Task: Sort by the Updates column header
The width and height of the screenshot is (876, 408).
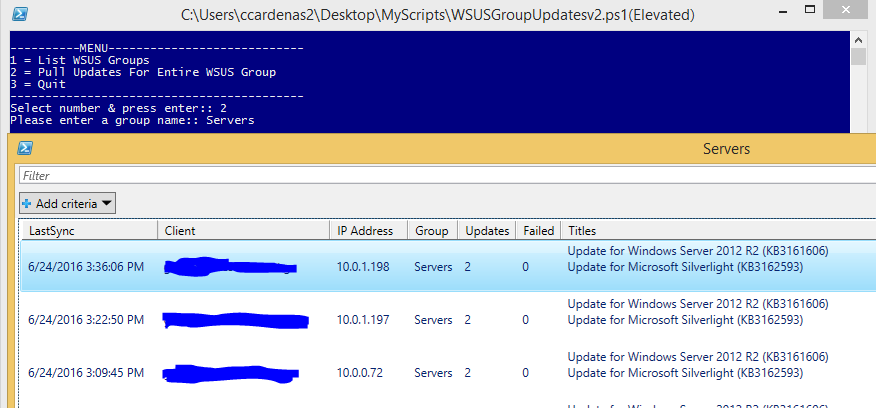Action: pyautogui.click(x=487, y=231)
